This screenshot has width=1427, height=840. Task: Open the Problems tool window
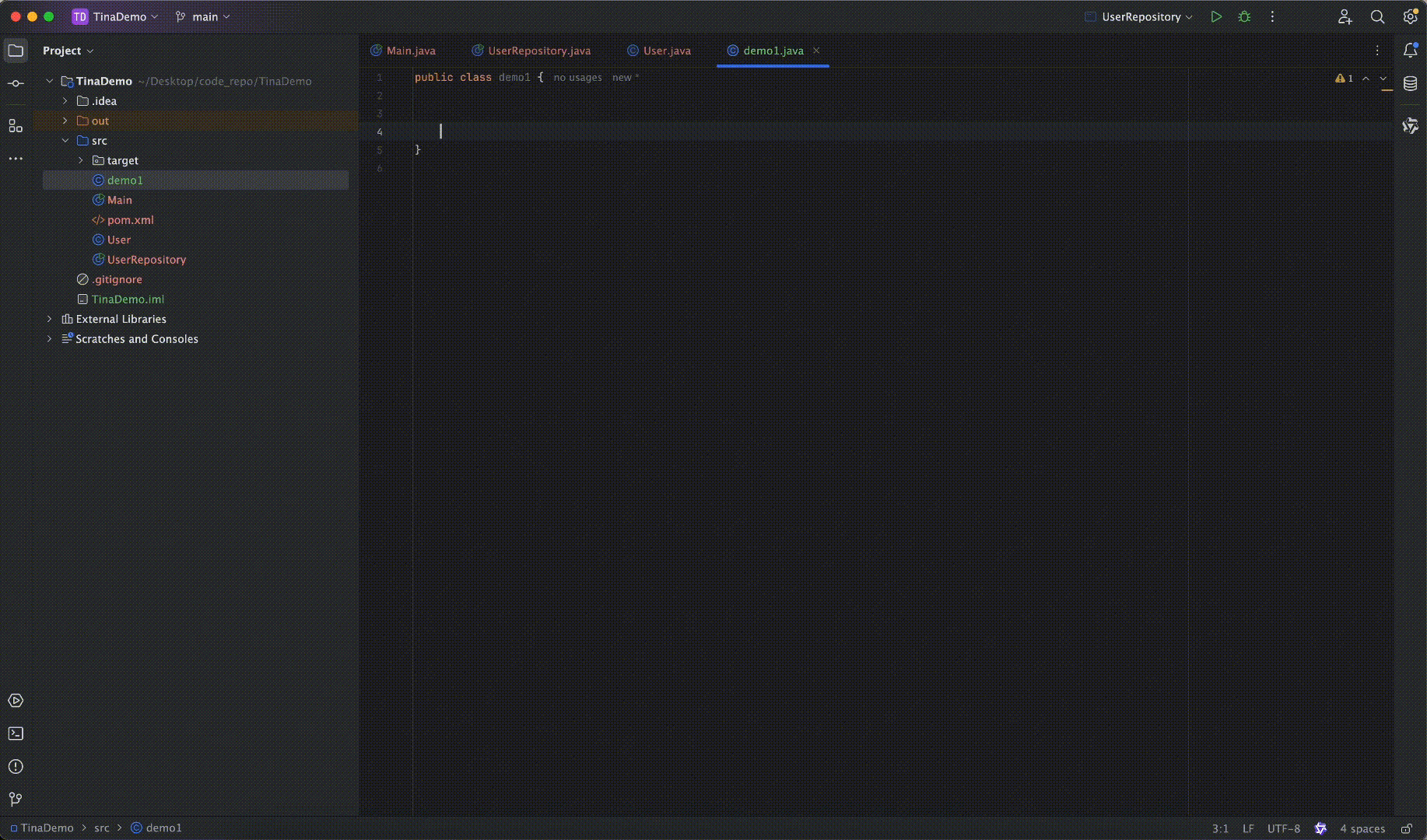click(16, 767)
